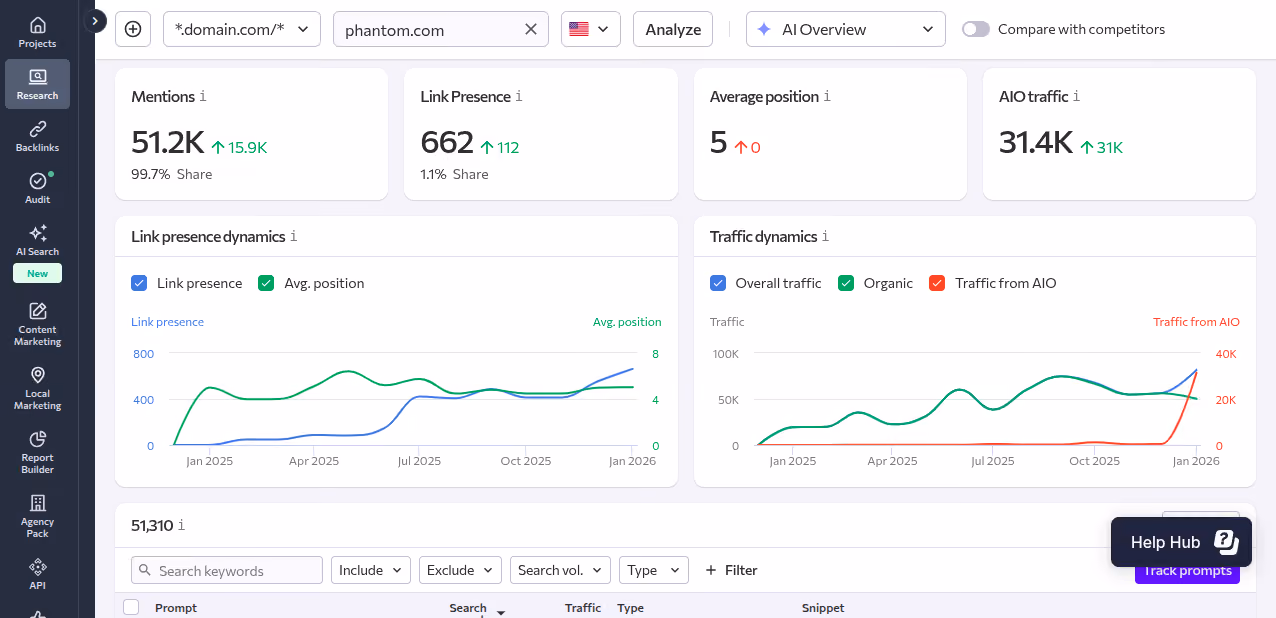Open the Search vol. filter dropdown
This screenshot has height=618, width=1276.
click(560, 570)
